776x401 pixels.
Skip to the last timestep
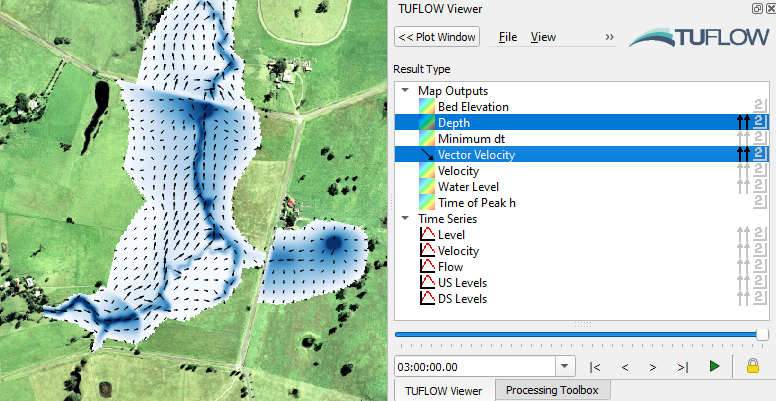pos(682,367)
